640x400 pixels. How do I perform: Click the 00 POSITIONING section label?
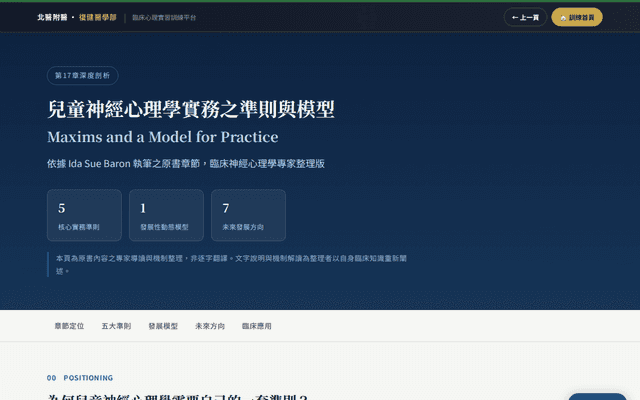click(x=80, y=378)
